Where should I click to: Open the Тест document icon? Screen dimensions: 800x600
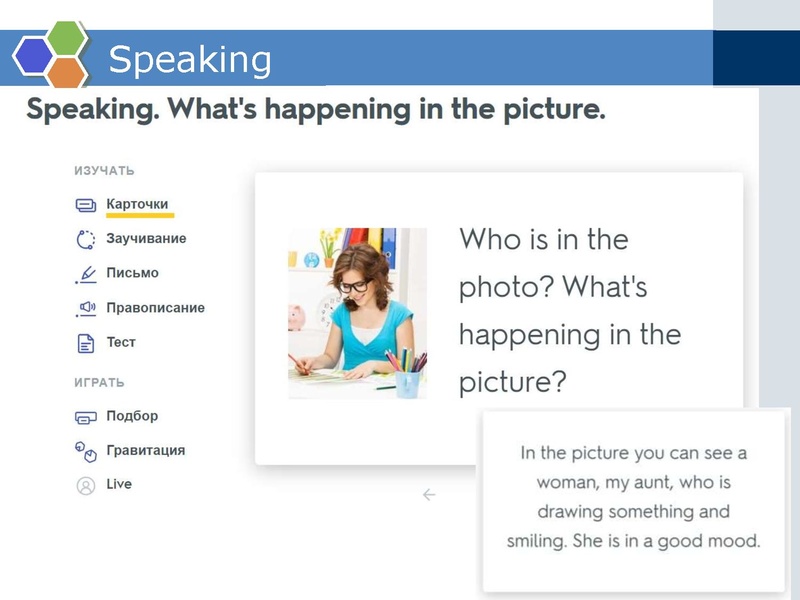click(86, 343)
